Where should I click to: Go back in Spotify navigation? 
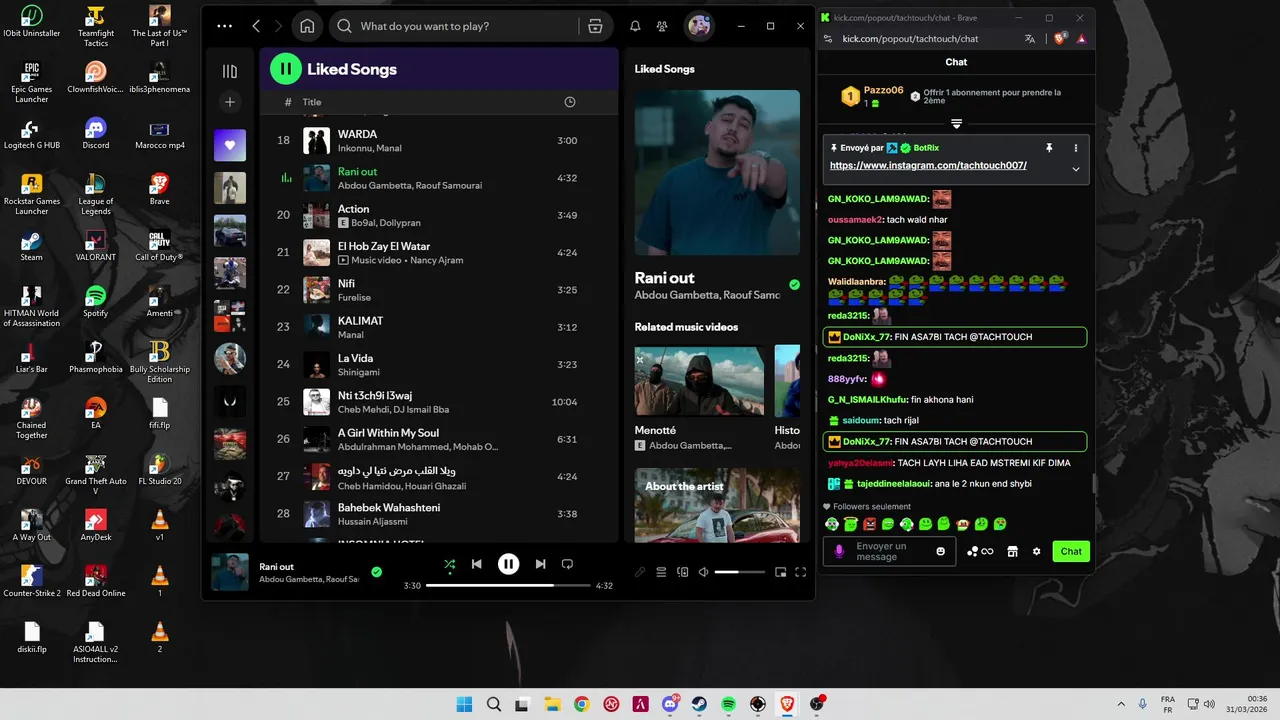click(x=256, y=26)
